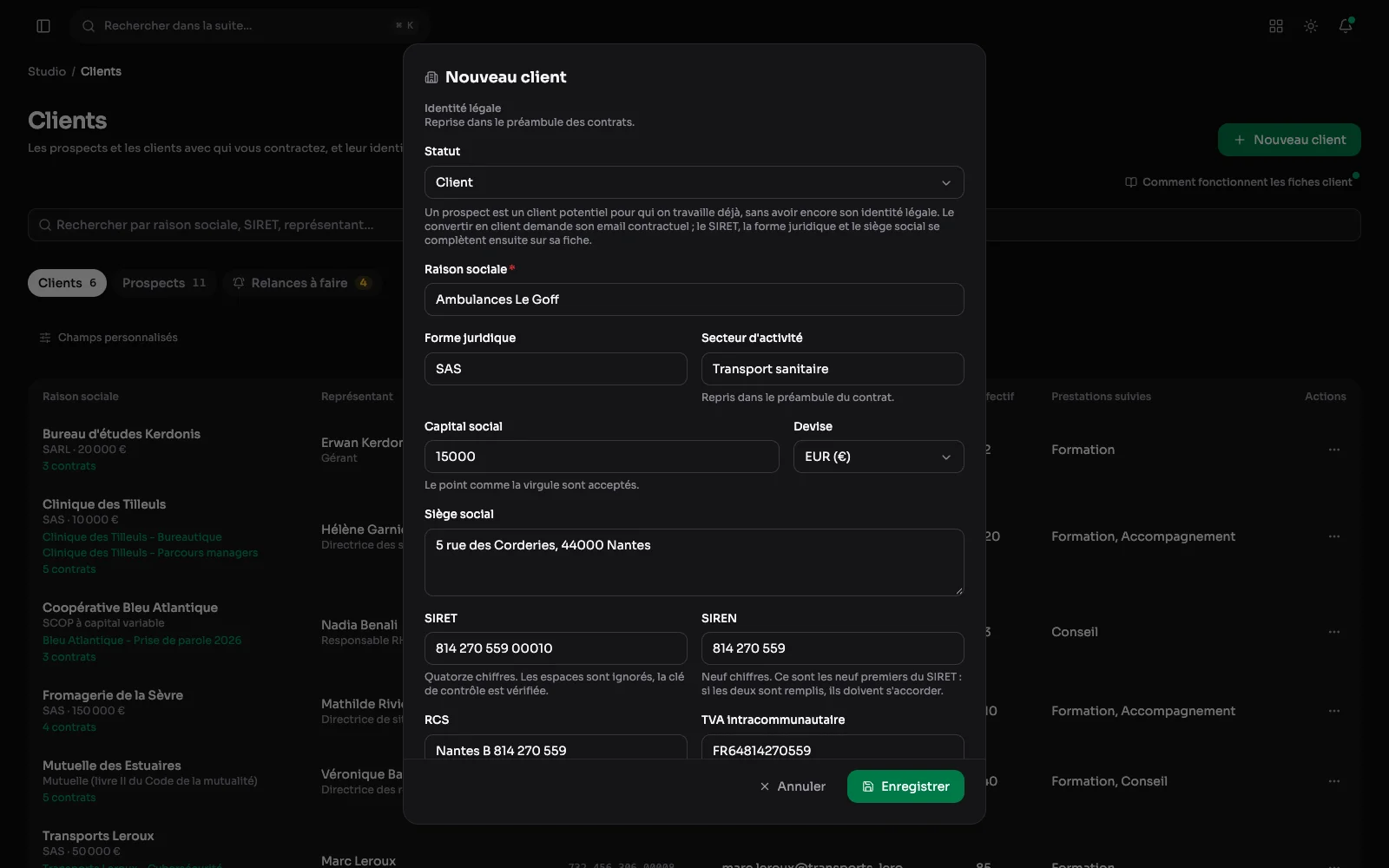Image resolution: width=1389 pixels, height=868 pixels.
Task: Open the Relances à faire tab
Action: [x=301, y=283]
